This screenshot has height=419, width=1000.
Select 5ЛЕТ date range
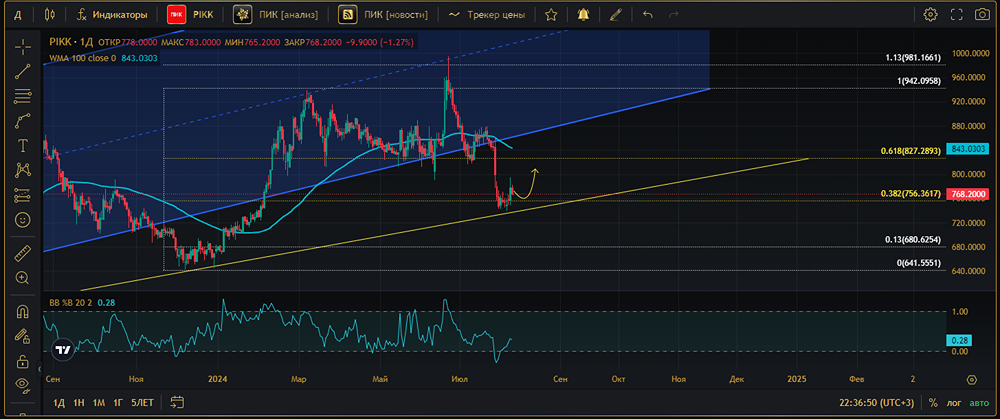[x=142, y=402]
